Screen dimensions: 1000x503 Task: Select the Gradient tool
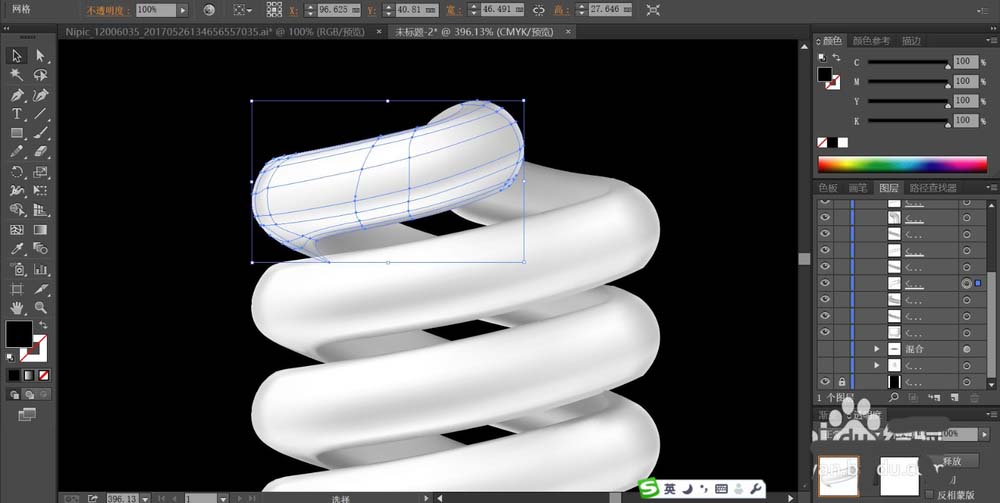[40, 230]
